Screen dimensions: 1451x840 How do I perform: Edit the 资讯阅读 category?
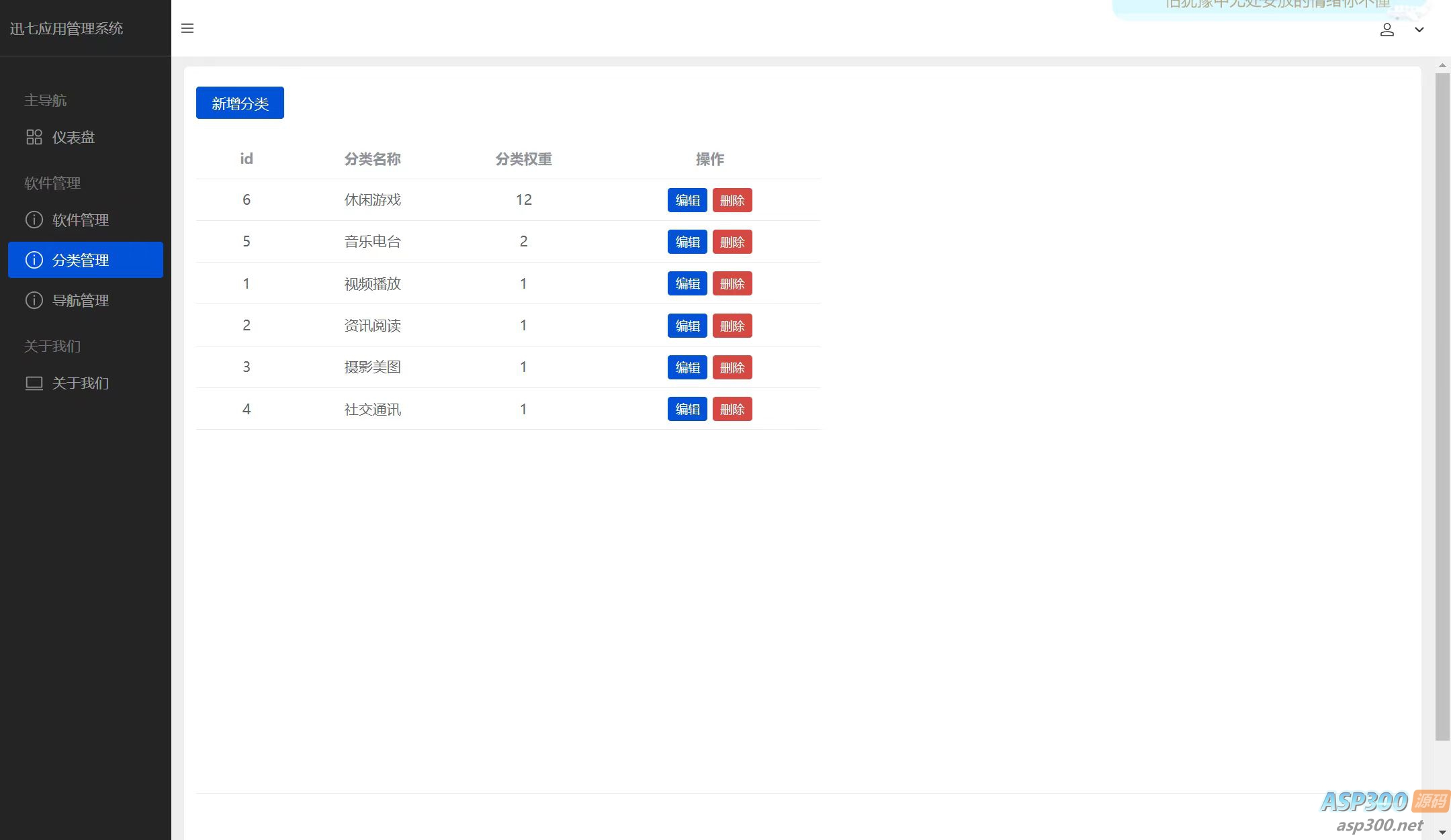687,326
